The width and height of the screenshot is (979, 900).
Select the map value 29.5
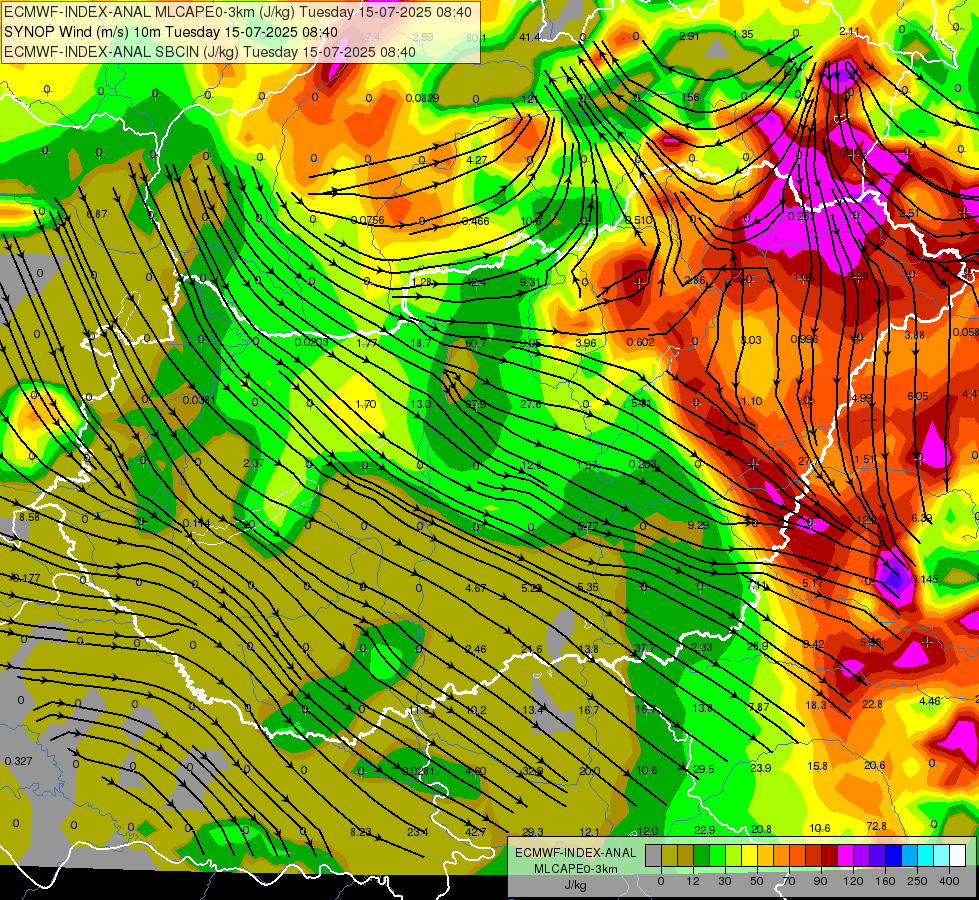(704, 769)
